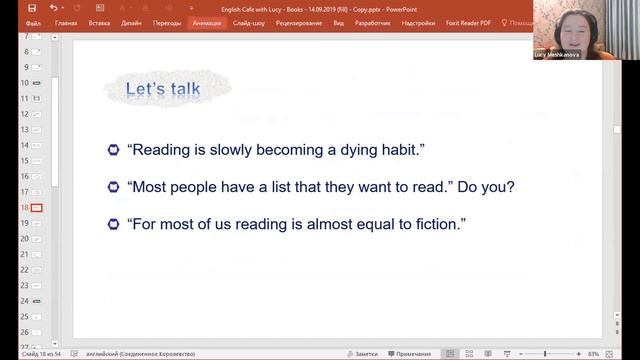Switch to Reading view icon
Viewport: 640px width, 360px height.
click(x=488, y=354)
